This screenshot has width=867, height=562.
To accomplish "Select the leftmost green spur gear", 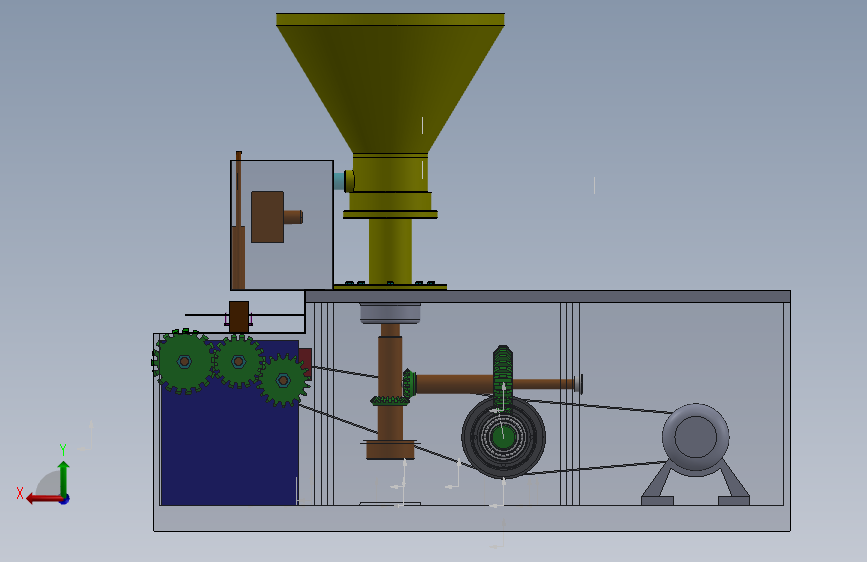I will (x=183, y=362).
